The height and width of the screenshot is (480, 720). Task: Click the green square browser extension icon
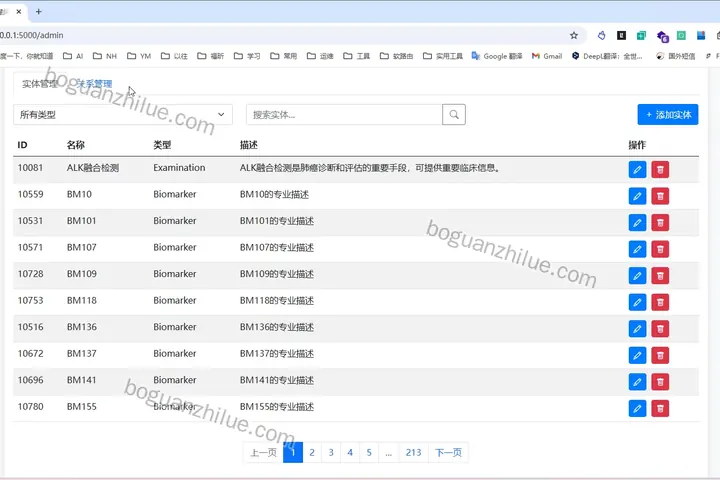tap(681, 35)
